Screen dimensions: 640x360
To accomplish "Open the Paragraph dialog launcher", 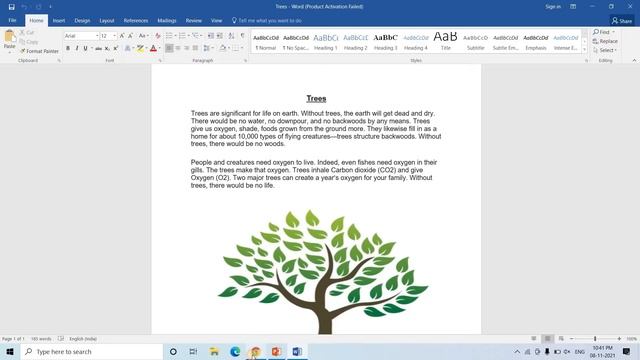I will pyautogui.click(x=245, y=60).
